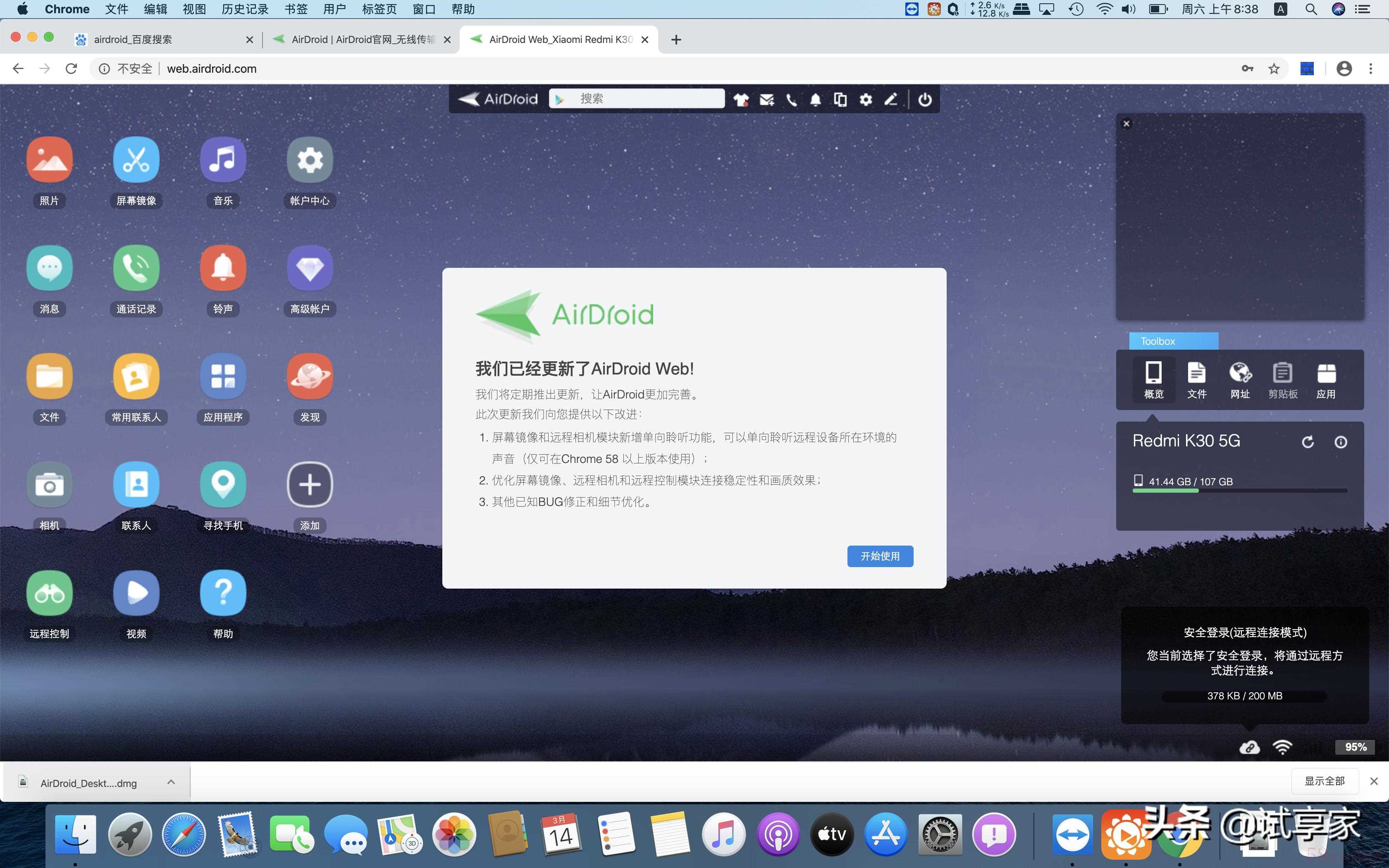Click the devices icon in AirDroid toolbar
Screen dimensions: 1389x868
tap(840, 99)
